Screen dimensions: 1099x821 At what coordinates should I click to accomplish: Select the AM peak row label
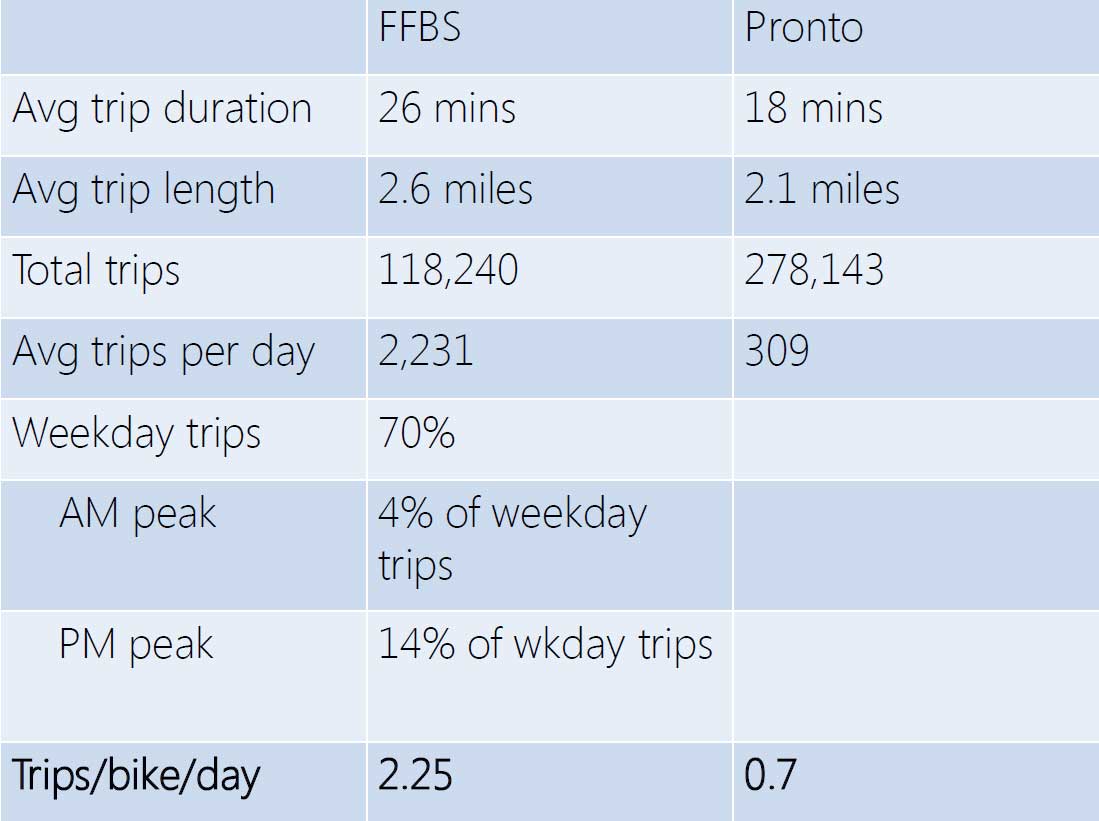click(x=137, y=514)
